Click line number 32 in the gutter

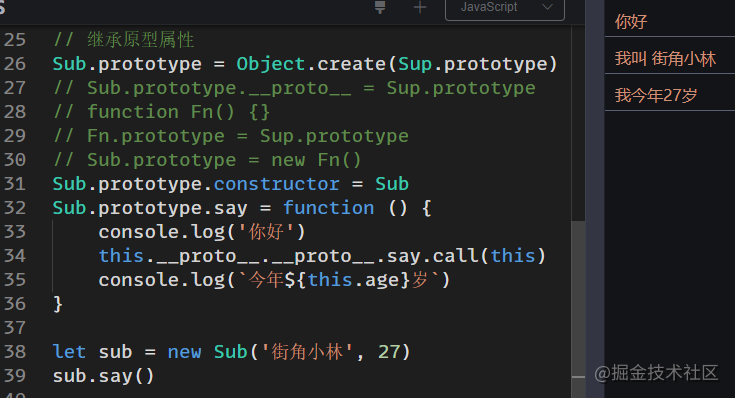[15, 208]
